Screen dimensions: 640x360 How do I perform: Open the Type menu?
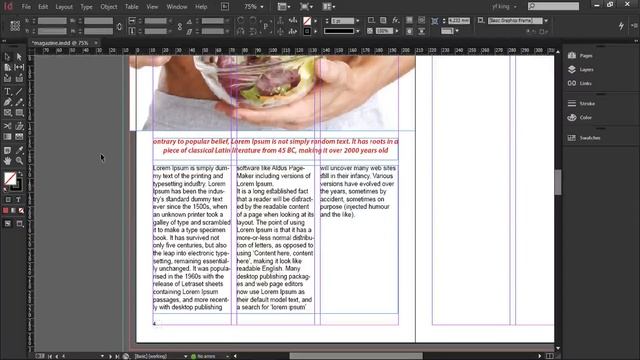coord(86,7)
